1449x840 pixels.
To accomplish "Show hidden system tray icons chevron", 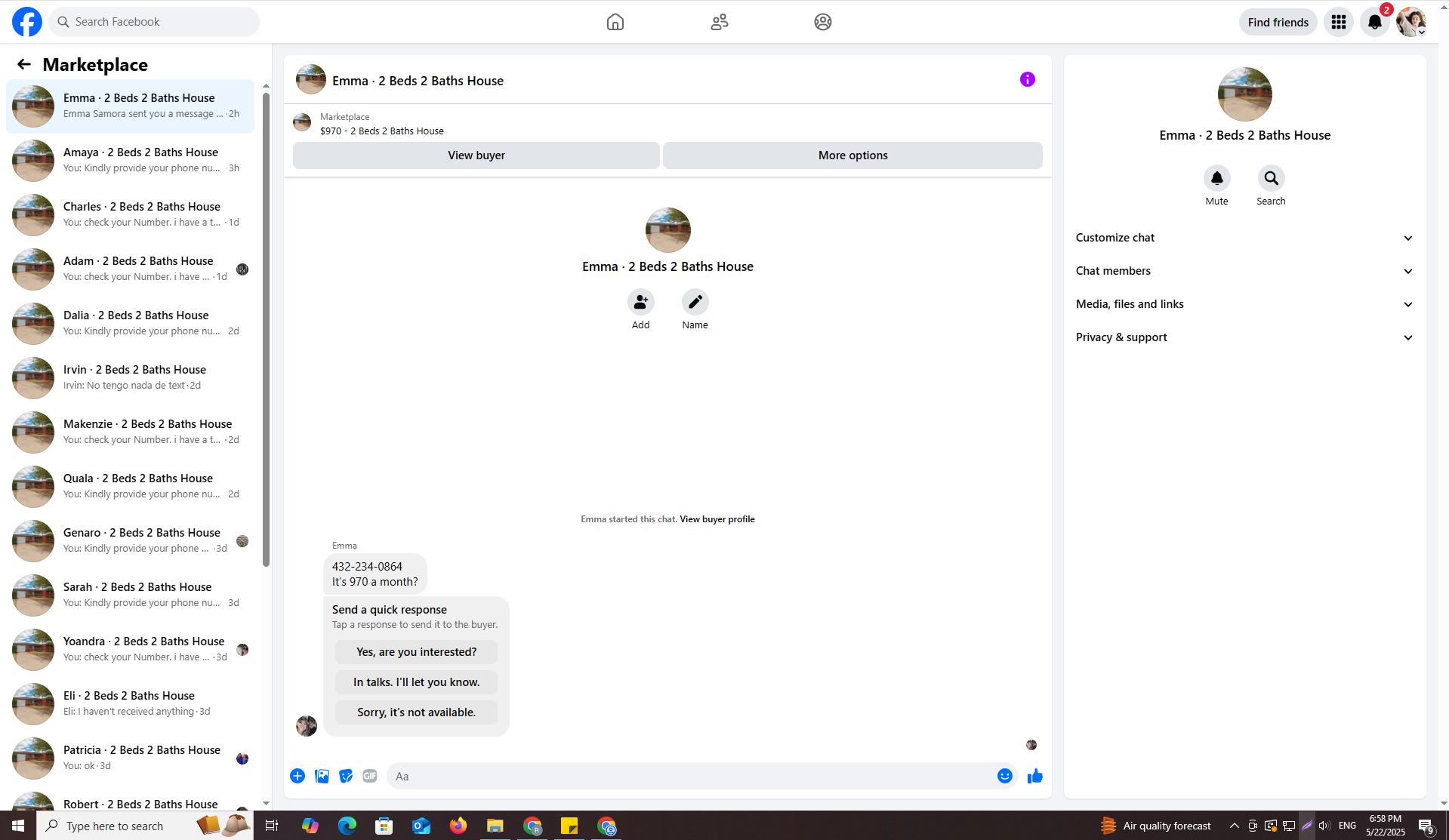I will [1235, 826].
